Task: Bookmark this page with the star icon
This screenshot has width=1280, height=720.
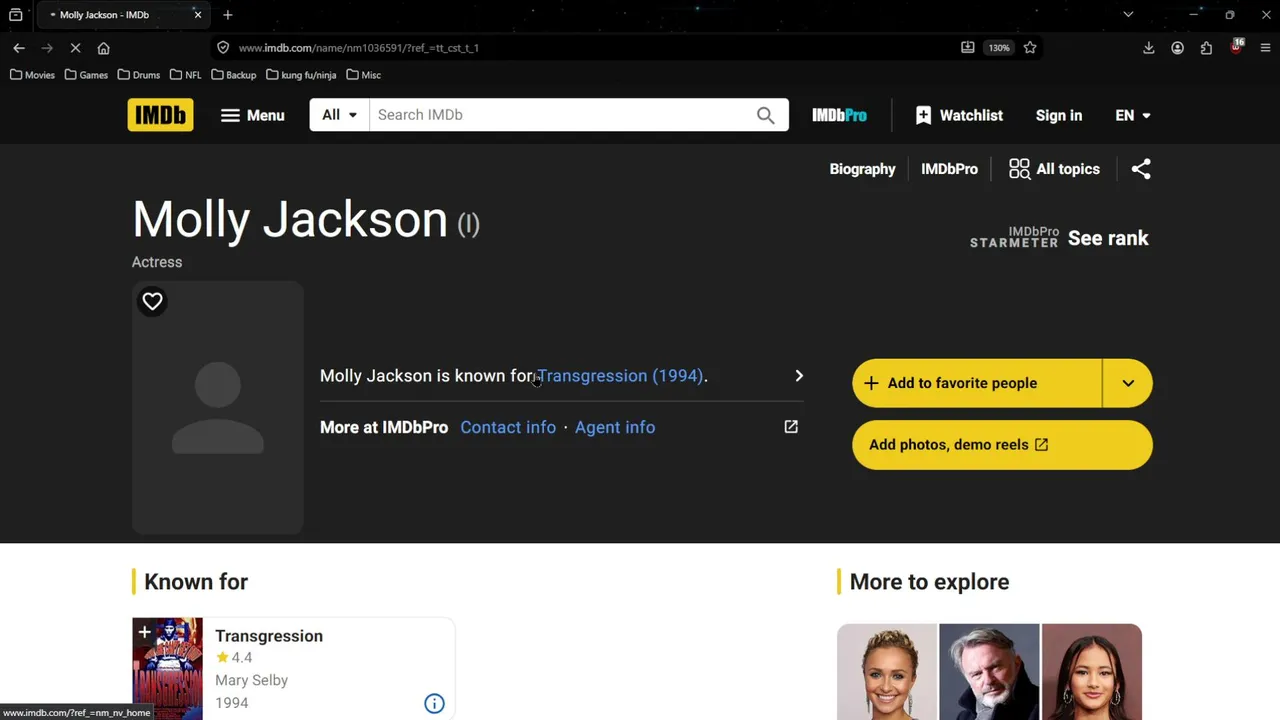Action: tap(1030, 48)
